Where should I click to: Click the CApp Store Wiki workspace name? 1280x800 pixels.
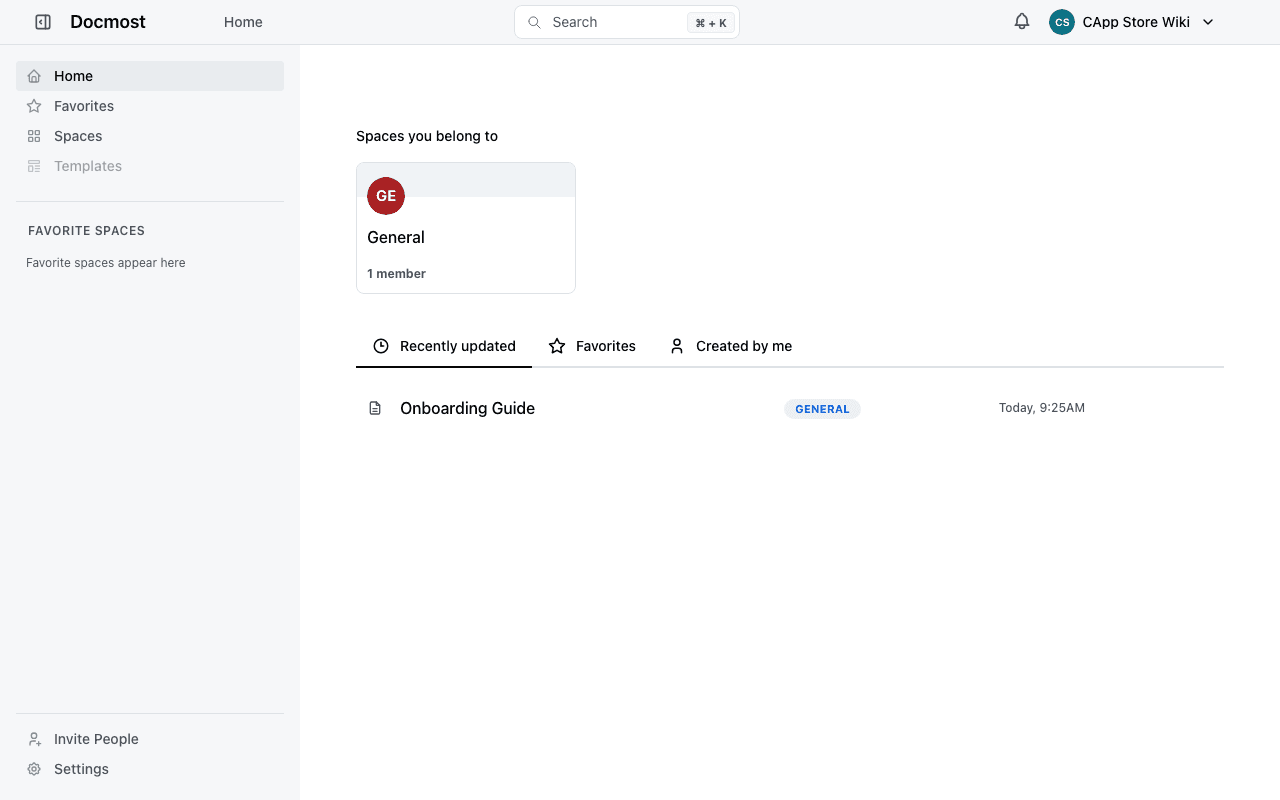click(1136, 22)
